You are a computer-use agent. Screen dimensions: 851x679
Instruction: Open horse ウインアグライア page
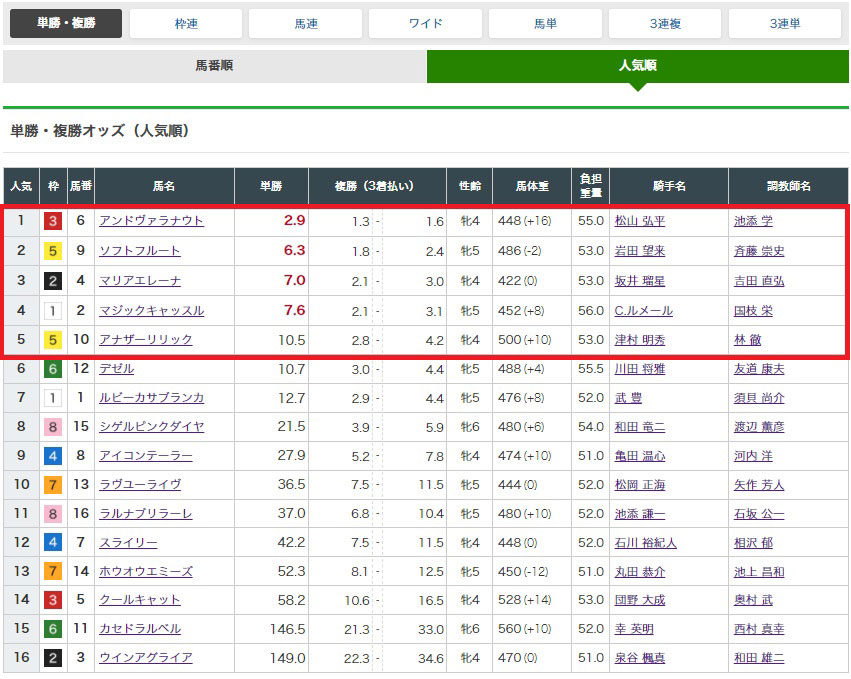pyautogui.click(x=146, y=658)
